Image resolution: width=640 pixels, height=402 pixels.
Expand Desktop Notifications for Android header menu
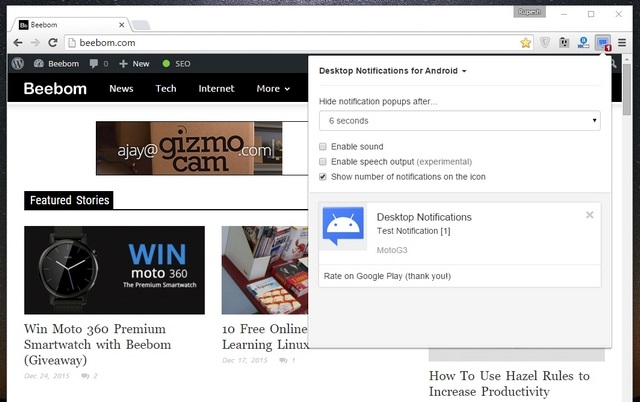tap(393, 71)
